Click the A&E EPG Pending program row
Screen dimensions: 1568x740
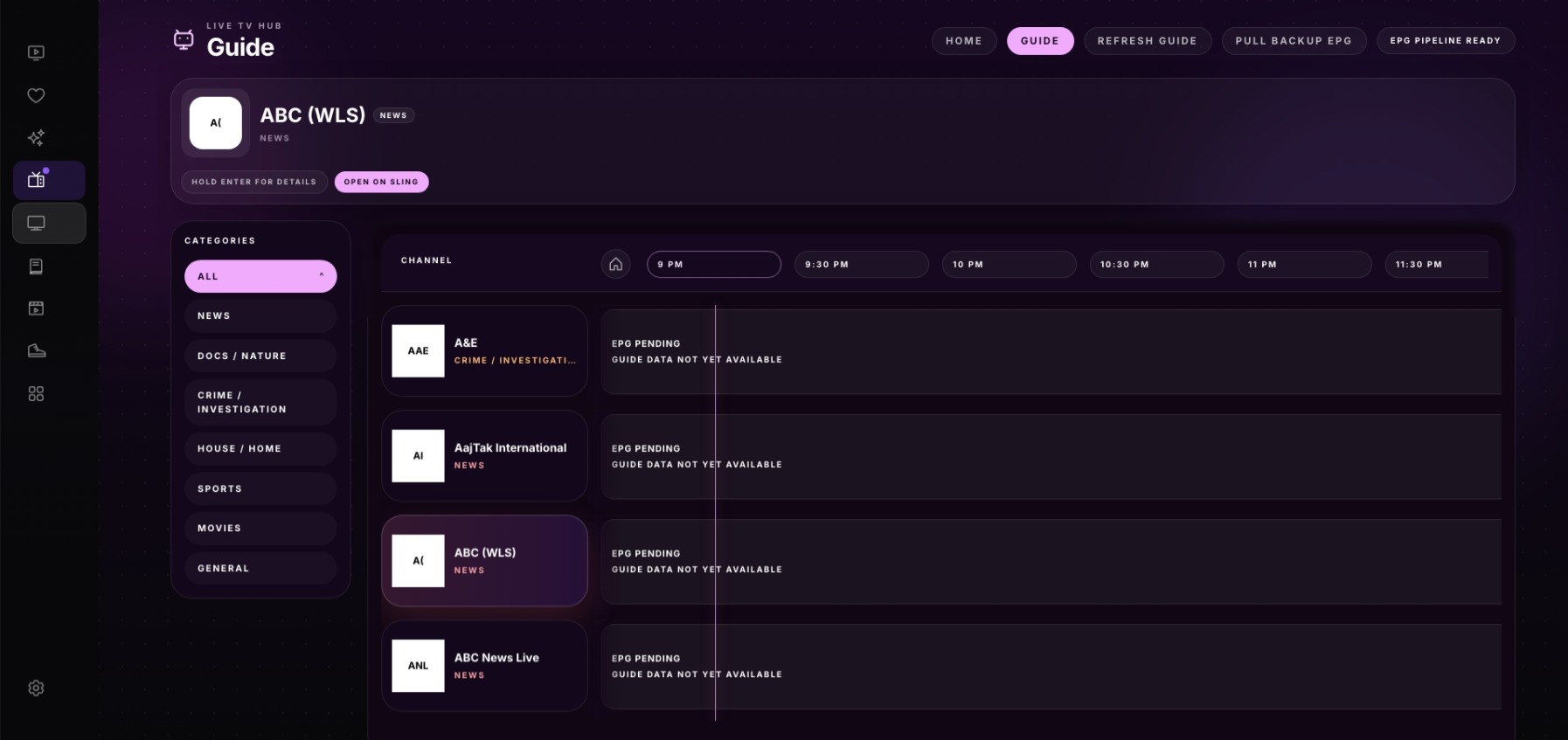click(x=1051, y=351)
